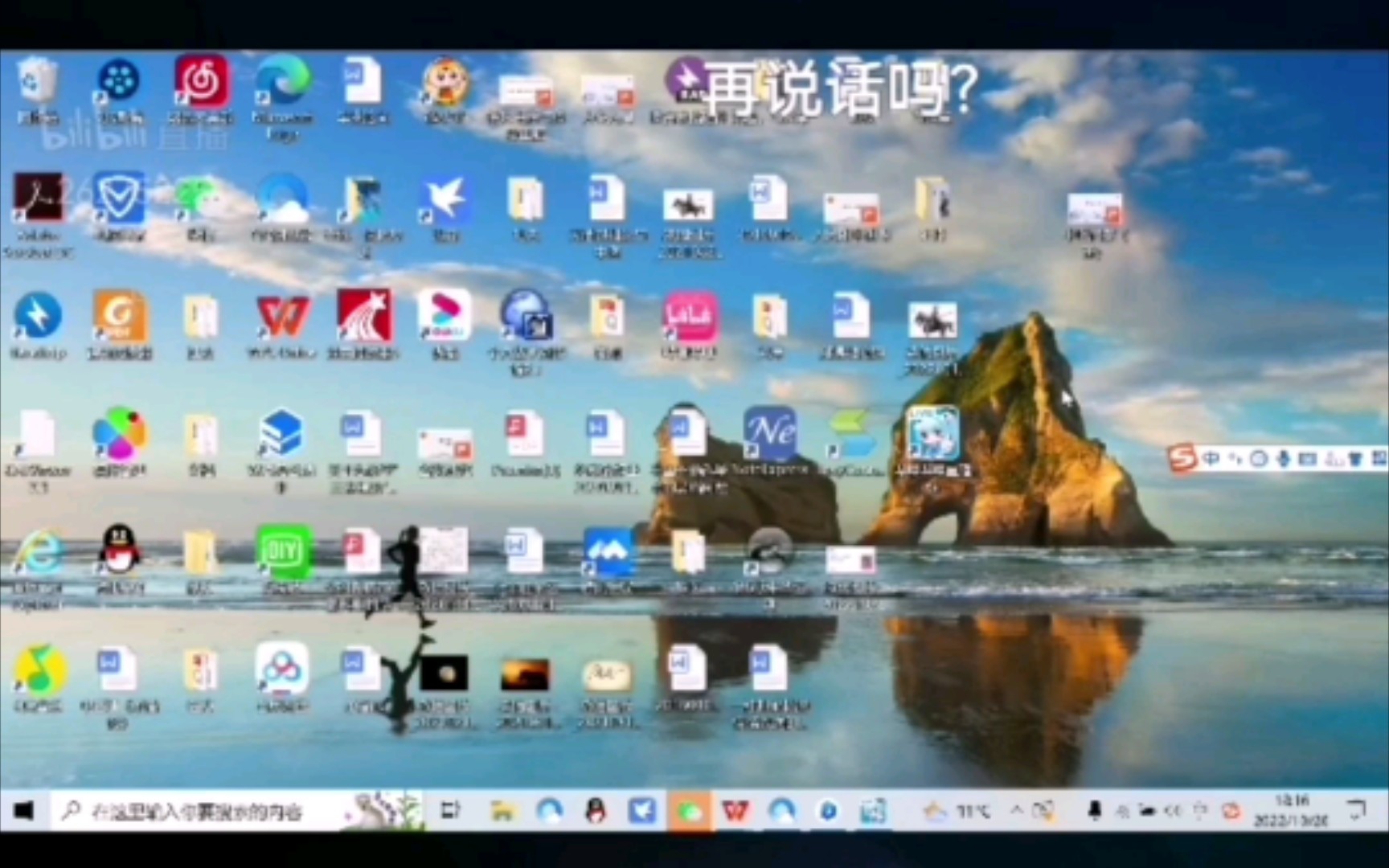Open the anime girl avatar desktop icon
The height and width of the screenshot is (868, 1389).
[x=932, y=432]
